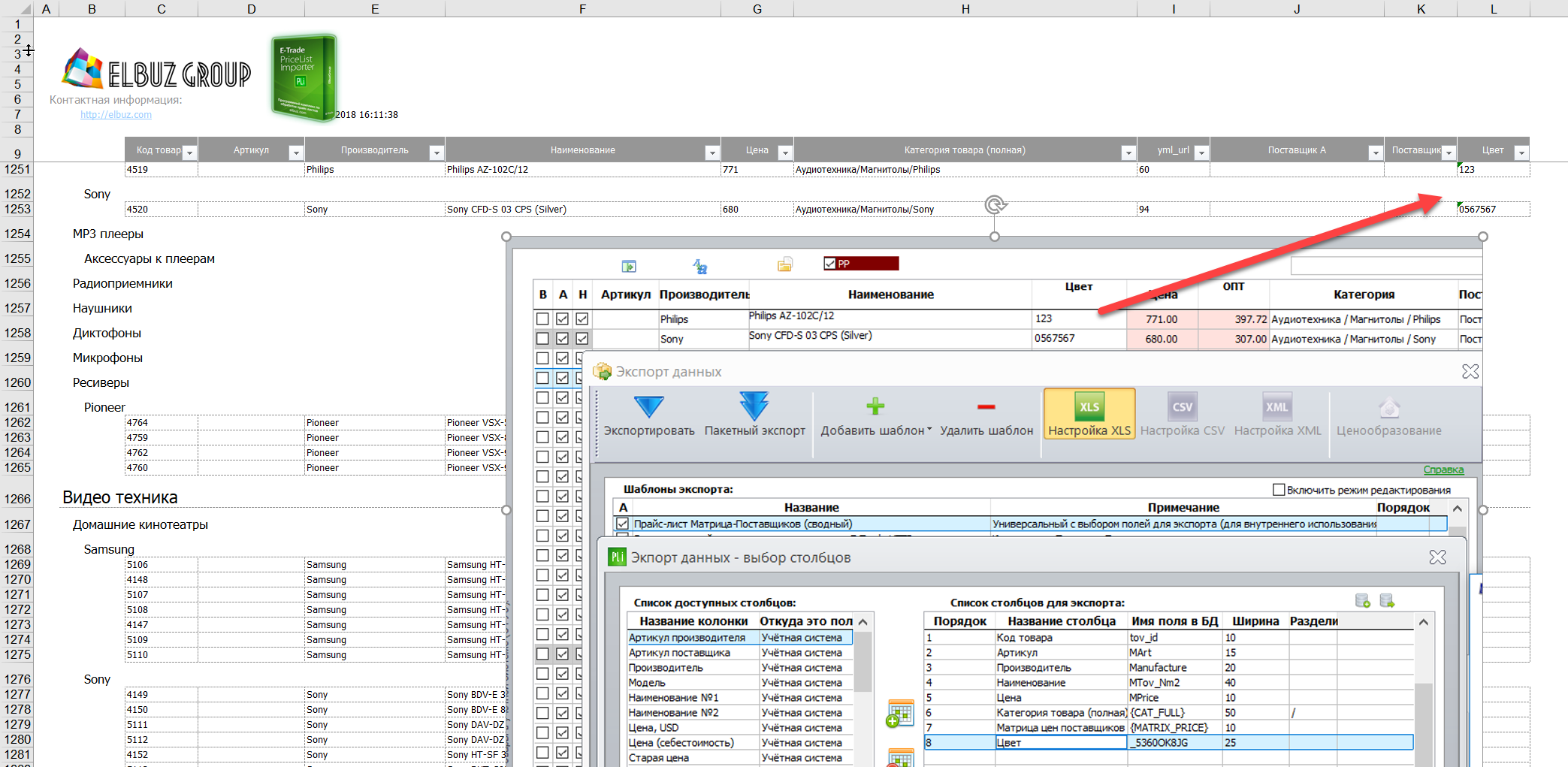Screen dimensions: 1568x767
Task: Click the Название колонки header in available columns
Action: pos(693,621)
